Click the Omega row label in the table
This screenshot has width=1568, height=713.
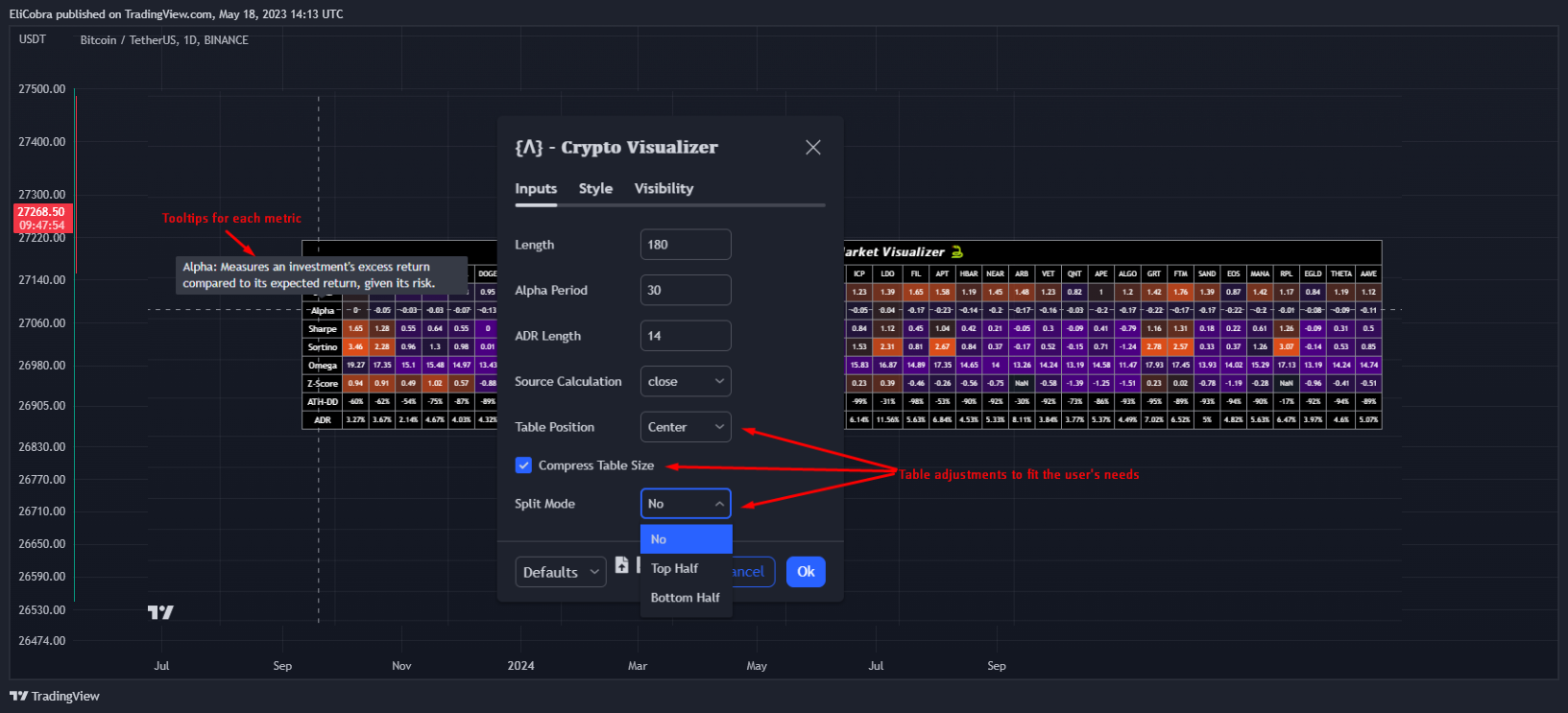pyautogui.click(x=323, y=366)
